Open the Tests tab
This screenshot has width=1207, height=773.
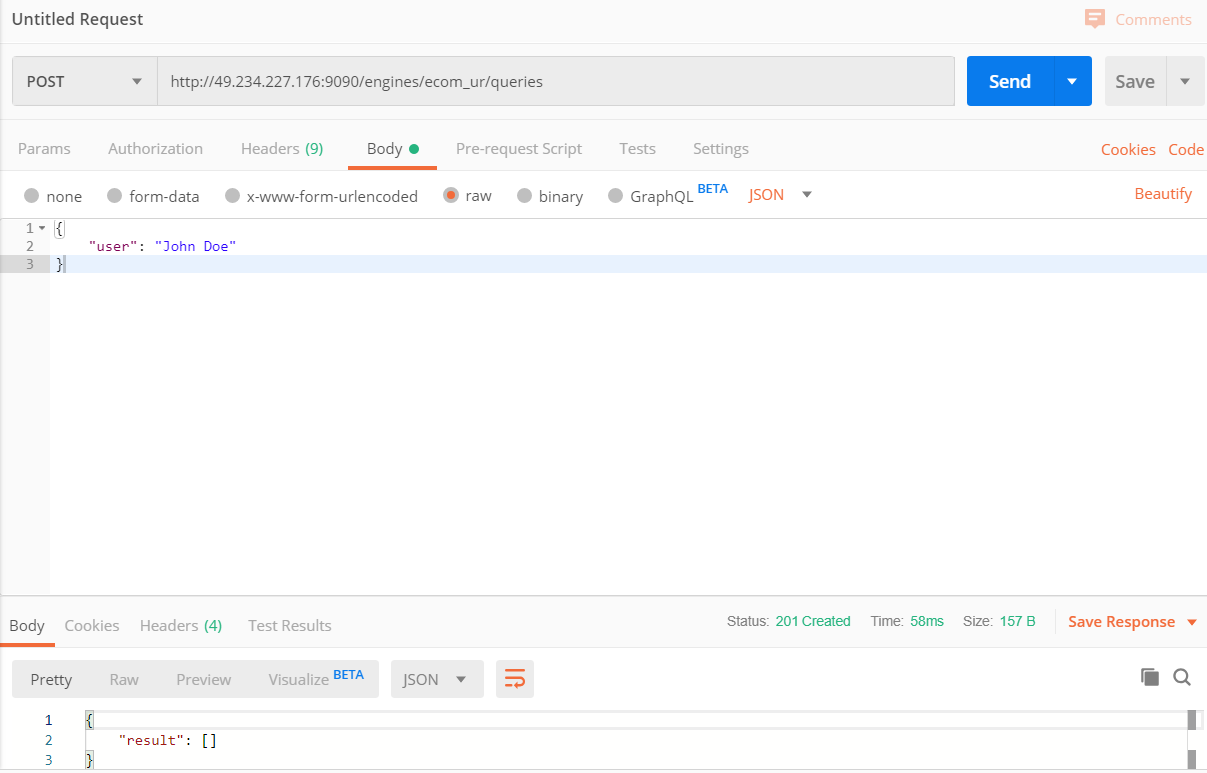coord(637,148)
